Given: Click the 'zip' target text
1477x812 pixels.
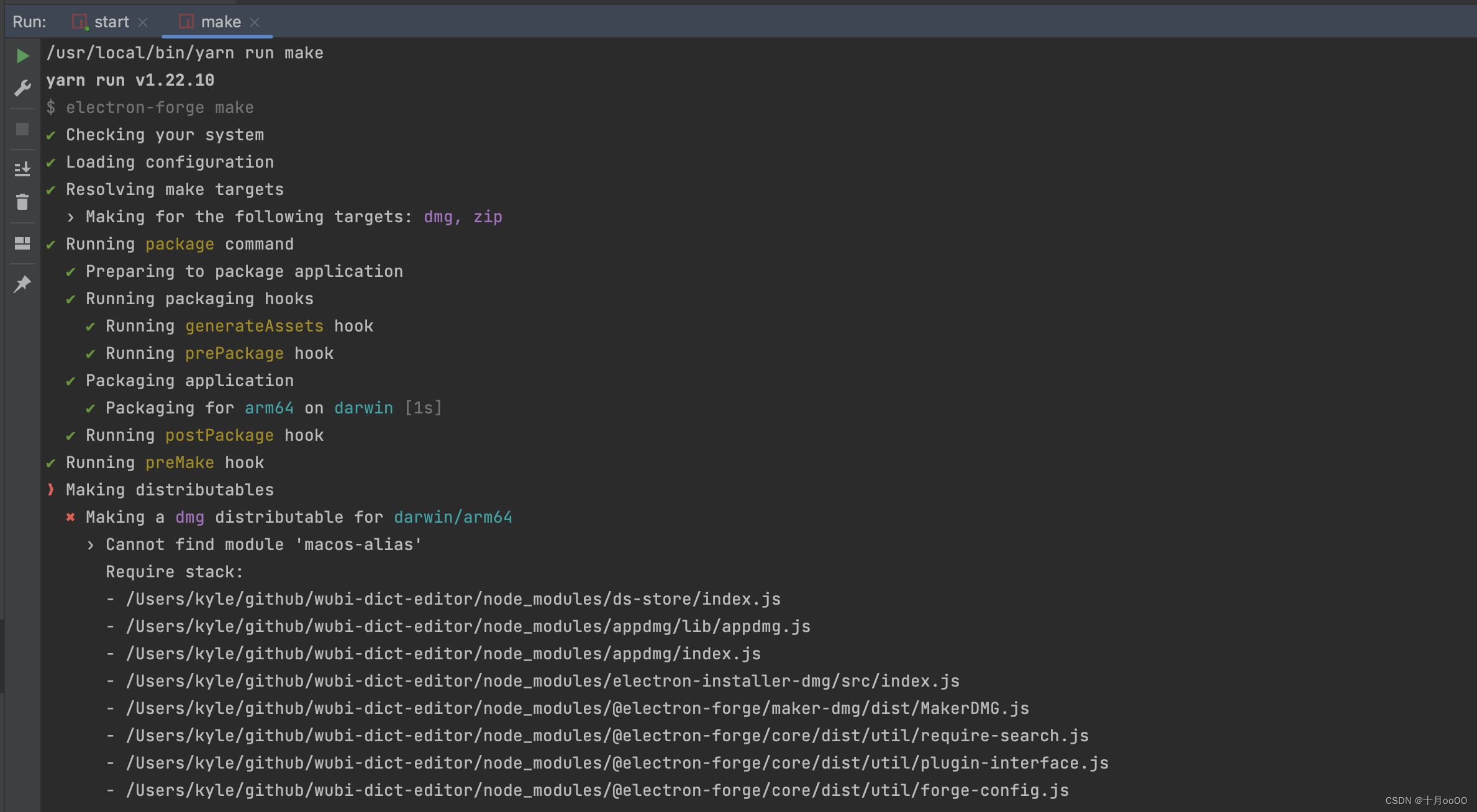Looking at the screenshot, I should [x=488, y=217].
